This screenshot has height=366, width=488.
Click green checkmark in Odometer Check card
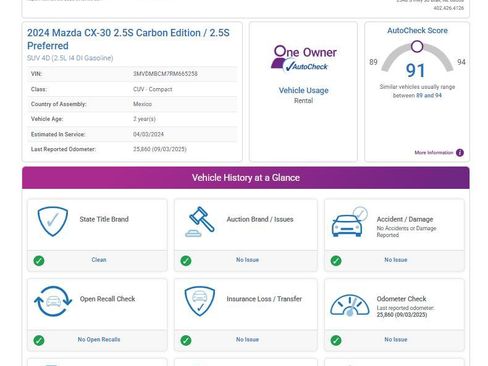(x=336, y=340)
